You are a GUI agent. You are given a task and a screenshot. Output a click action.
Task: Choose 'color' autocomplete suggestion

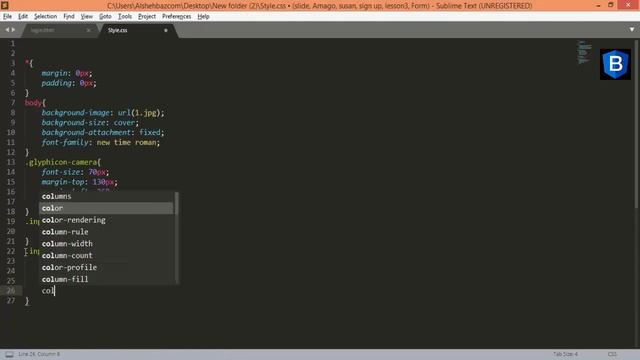coord(106,208)
